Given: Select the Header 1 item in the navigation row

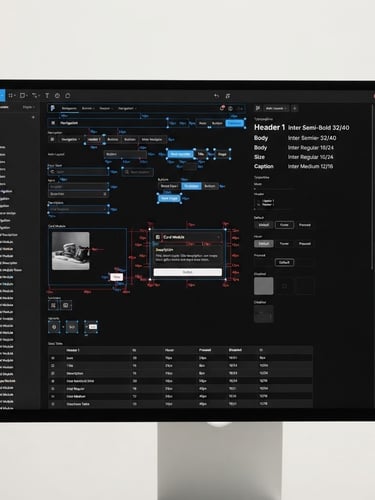Looking at the screenshot, I should point(94,139).
